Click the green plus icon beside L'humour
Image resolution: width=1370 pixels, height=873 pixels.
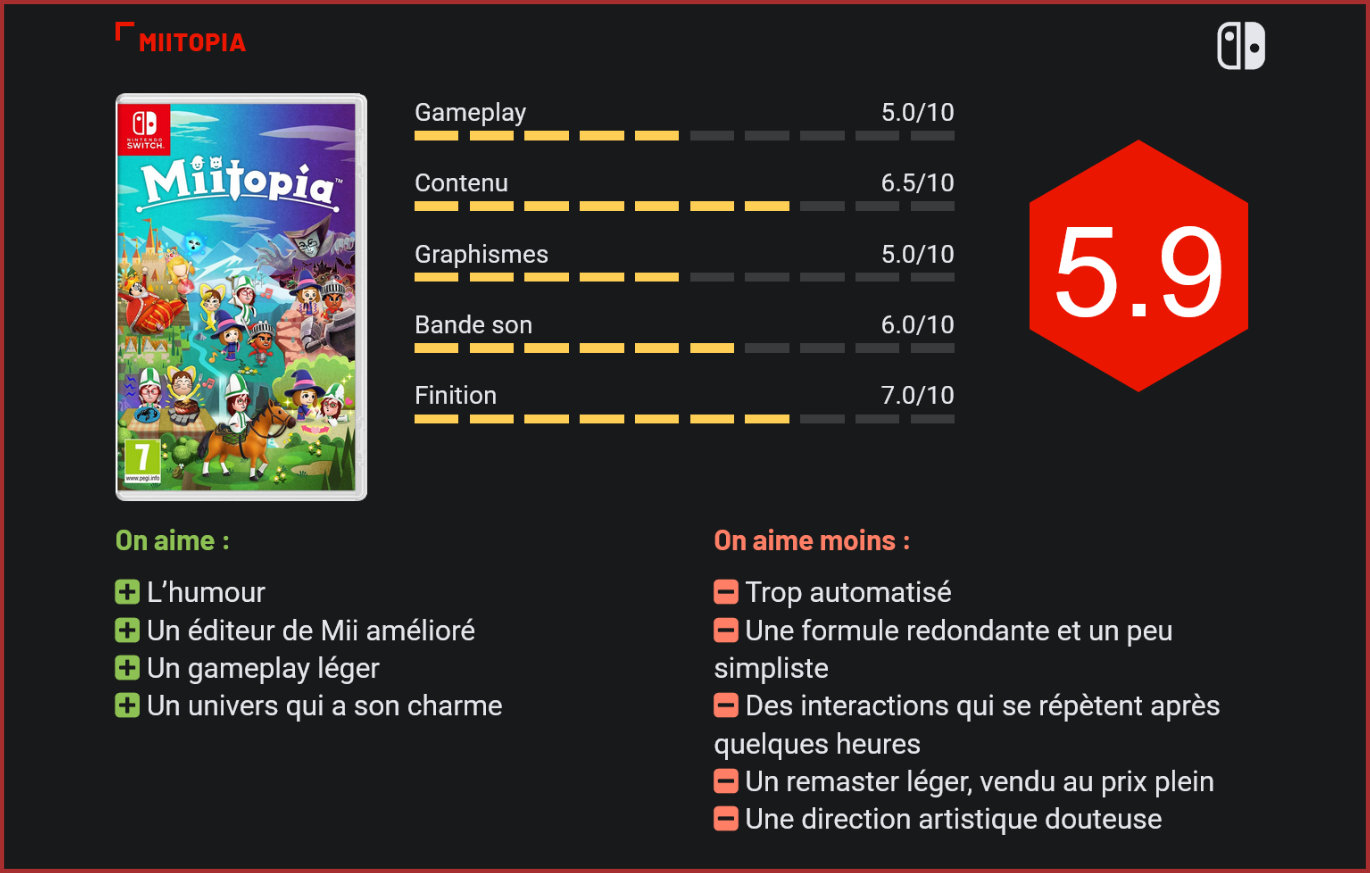pyautogui.click(x=127, y=592)
